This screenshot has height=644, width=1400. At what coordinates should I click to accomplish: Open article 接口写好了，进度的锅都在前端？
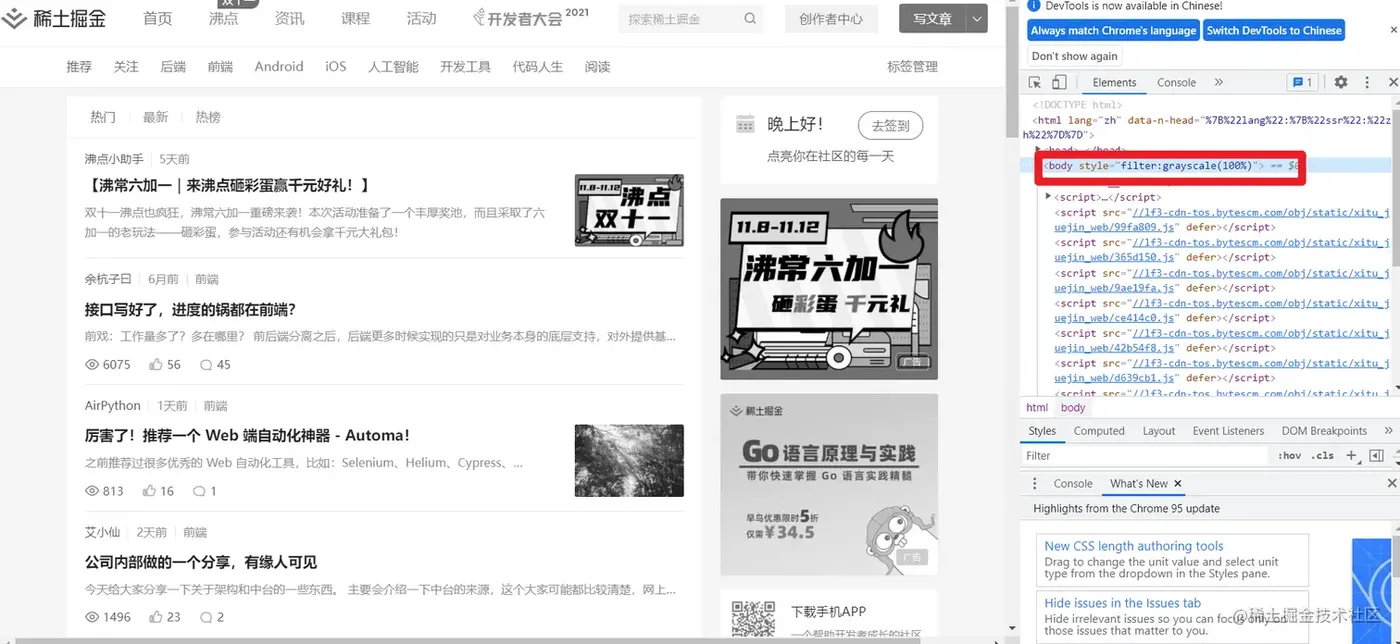[190, 309]
